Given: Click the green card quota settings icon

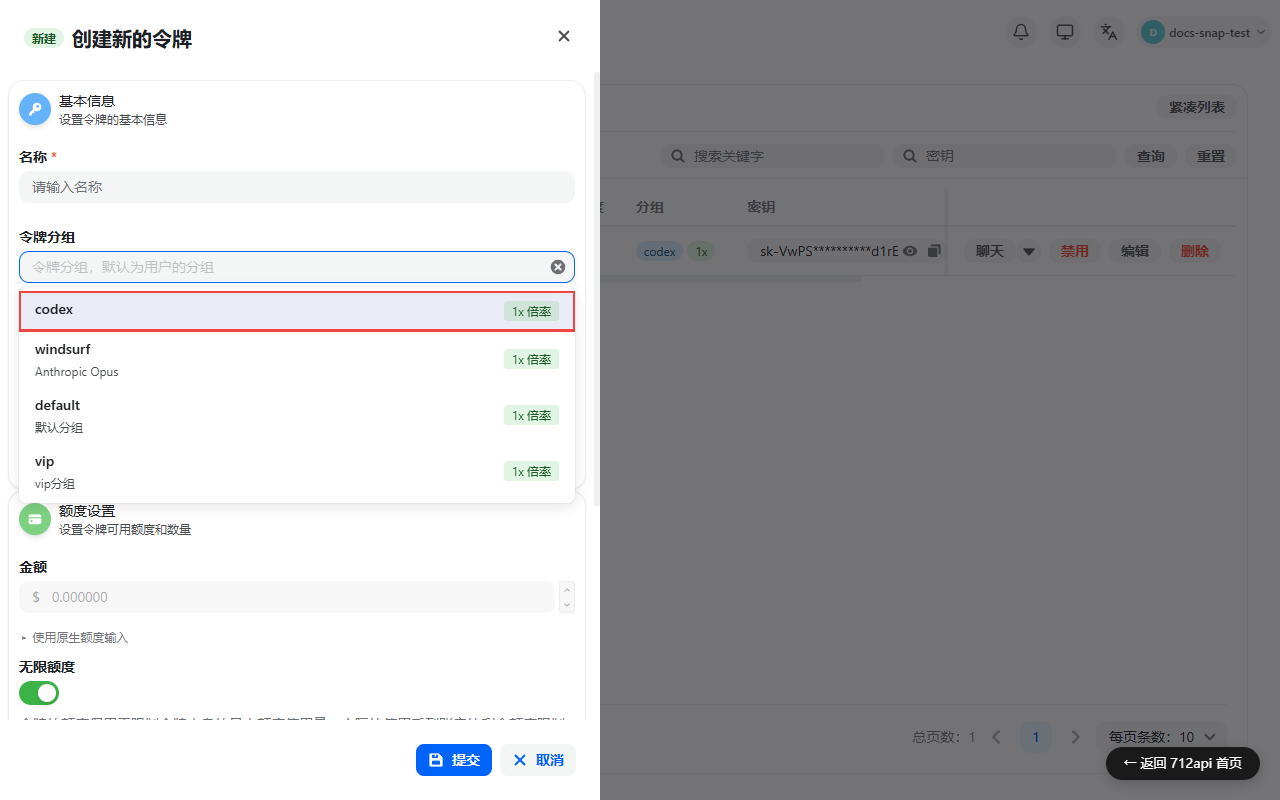Looking at the screenshot, I should 35,519.
